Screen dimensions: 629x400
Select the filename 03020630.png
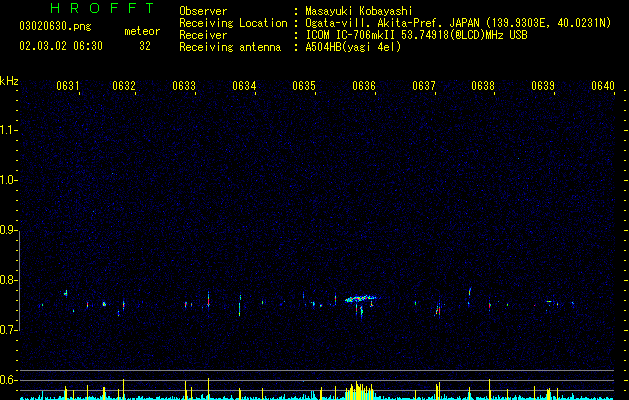pyautogui.click(x=55, y=27)
